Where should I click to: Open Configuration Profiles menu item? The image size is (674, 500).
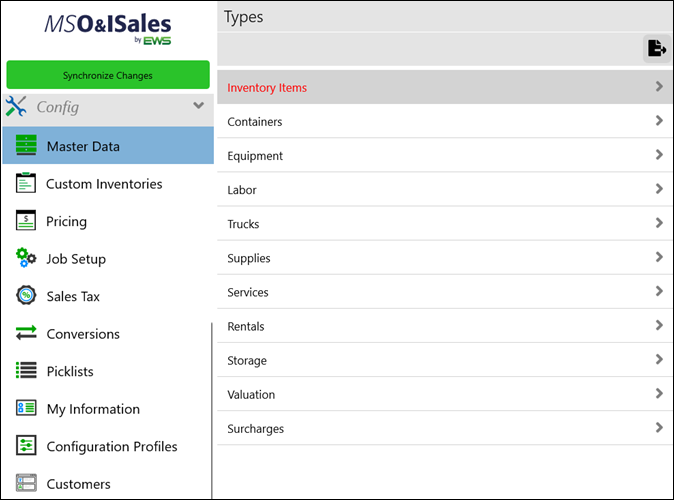(x=112, y=446)
